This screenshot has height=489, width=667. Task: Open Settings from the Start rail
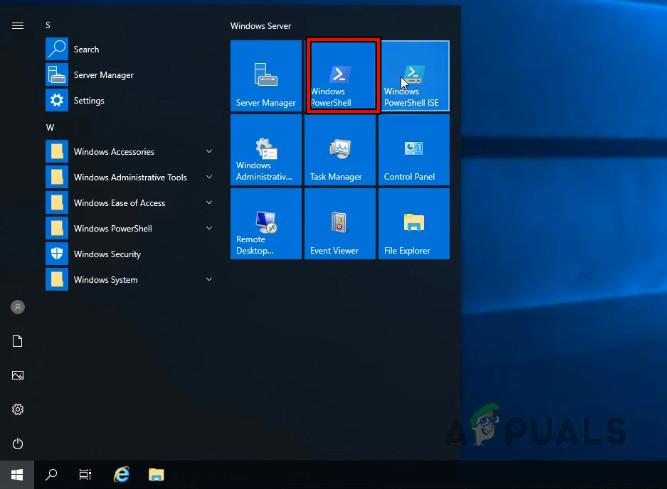click(x=17, y=409)
